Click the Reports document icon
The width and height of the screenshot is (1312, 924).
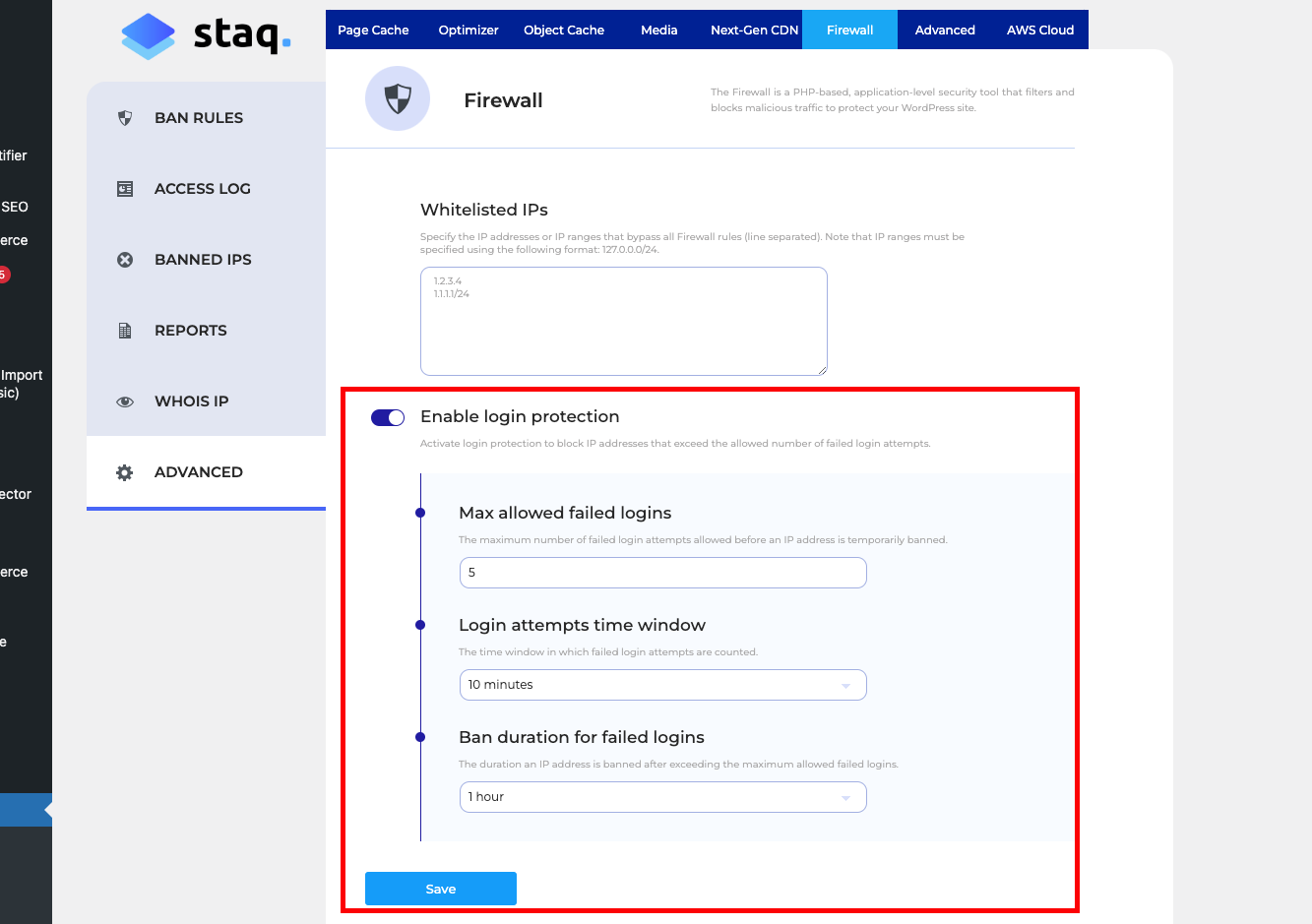(x=125, y=331)
